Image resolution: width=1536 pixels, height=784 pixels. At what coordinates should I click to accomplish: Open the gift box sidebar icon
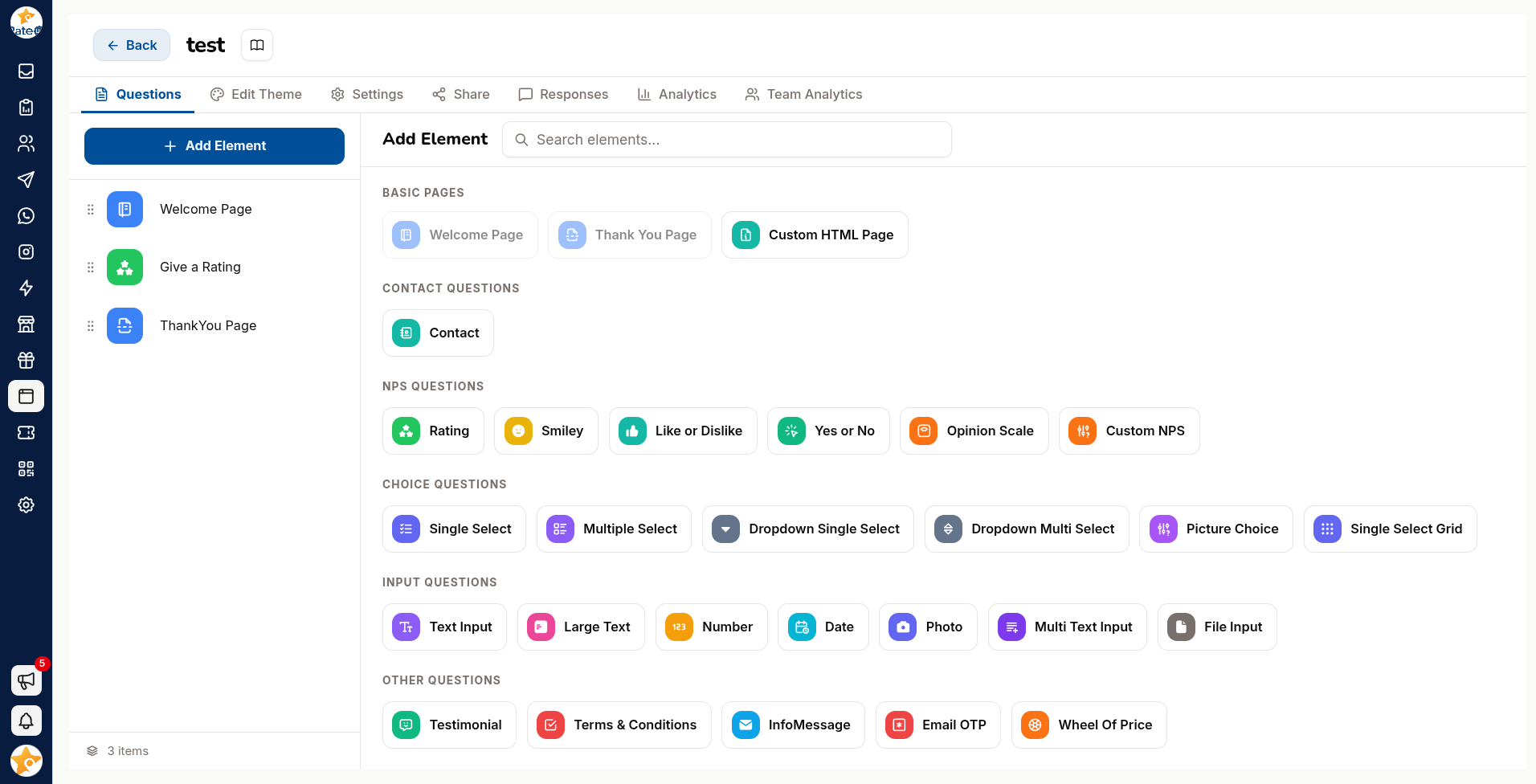click(x=26, y=361)
